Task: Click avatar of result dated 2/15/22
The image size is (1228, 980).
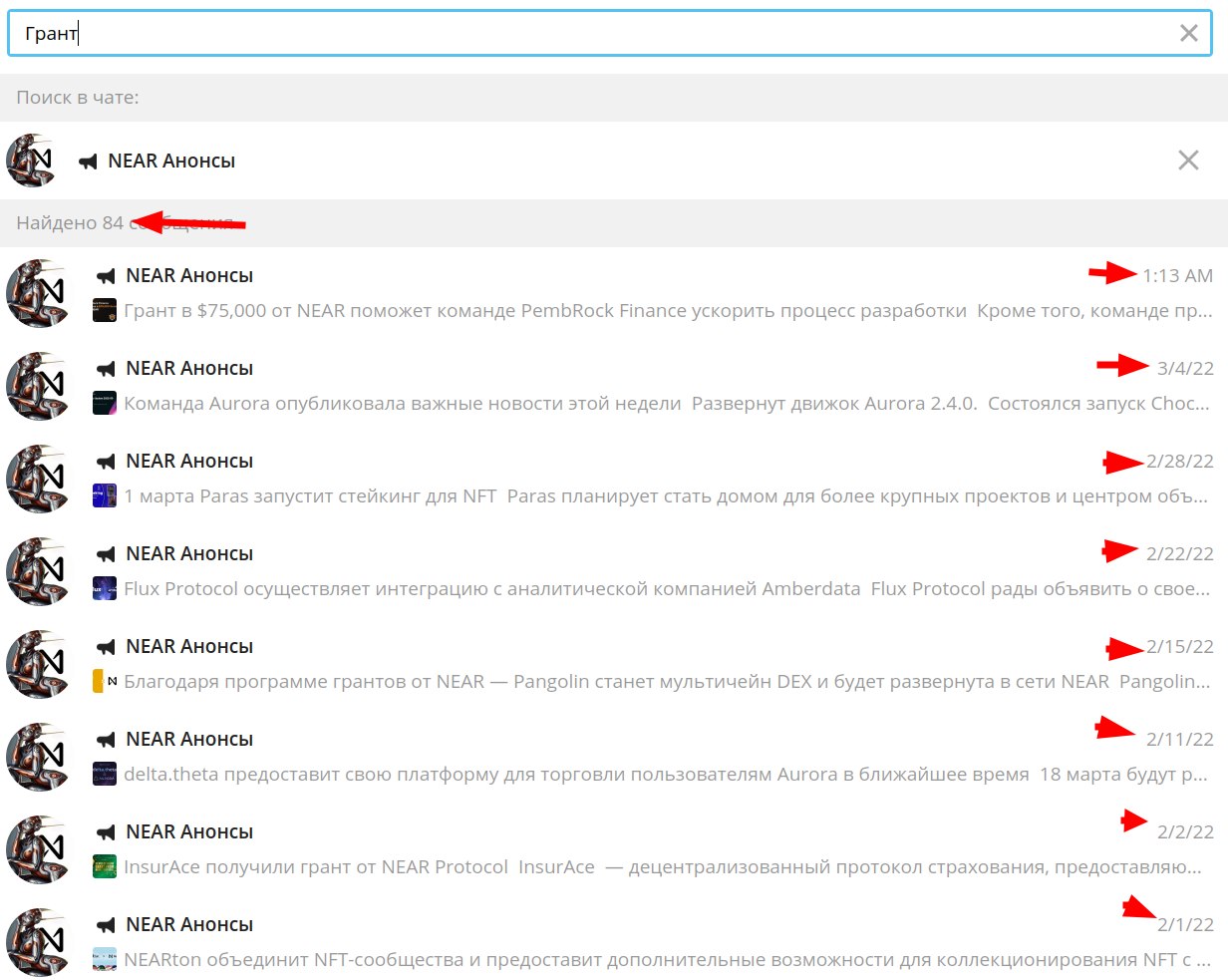Action: click(x=40, y=665)
